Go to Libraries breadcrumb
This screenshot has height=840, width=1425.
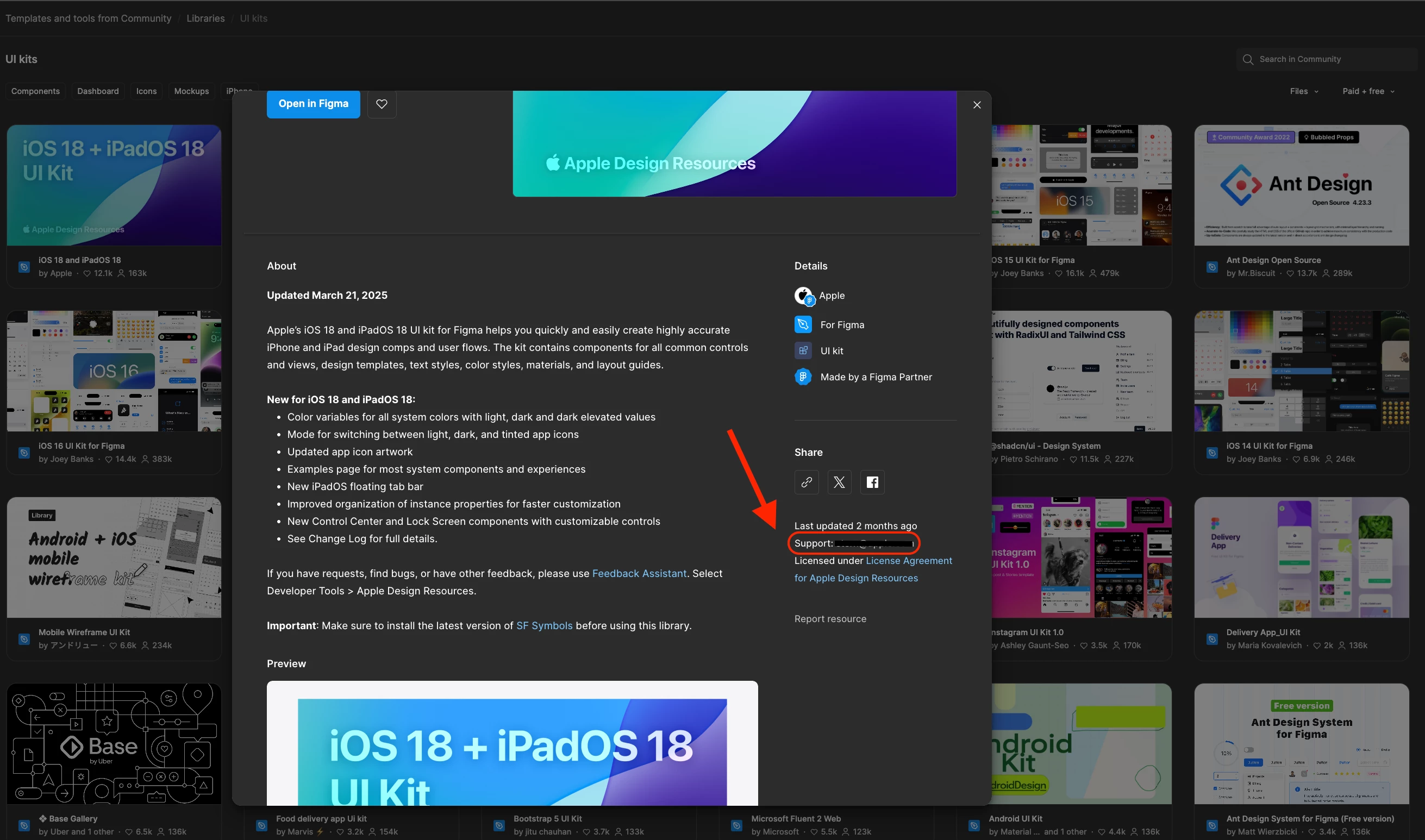coord(205,18)
